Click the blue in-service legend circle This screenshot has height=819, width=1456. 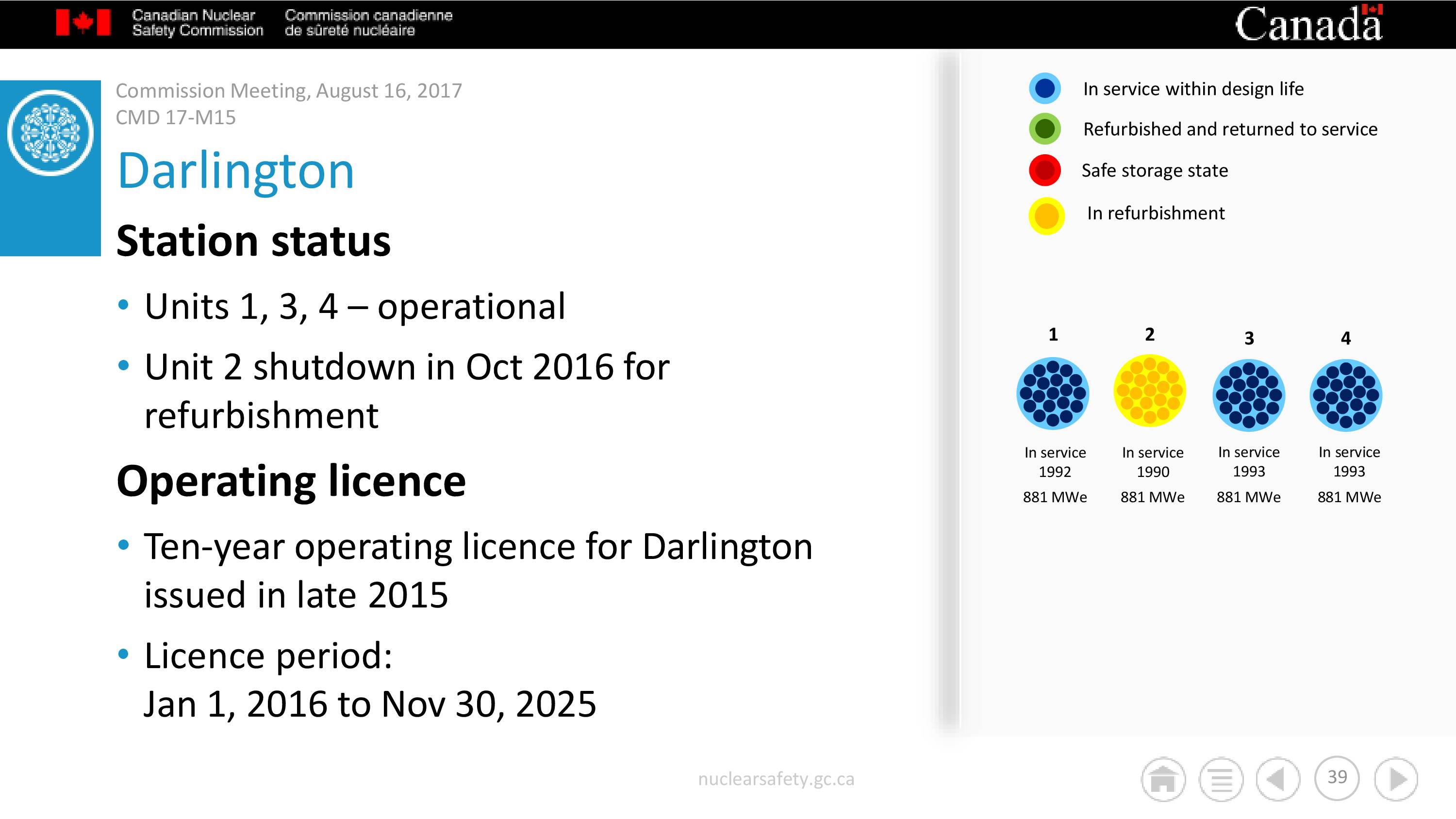(x=1045, y=88)
